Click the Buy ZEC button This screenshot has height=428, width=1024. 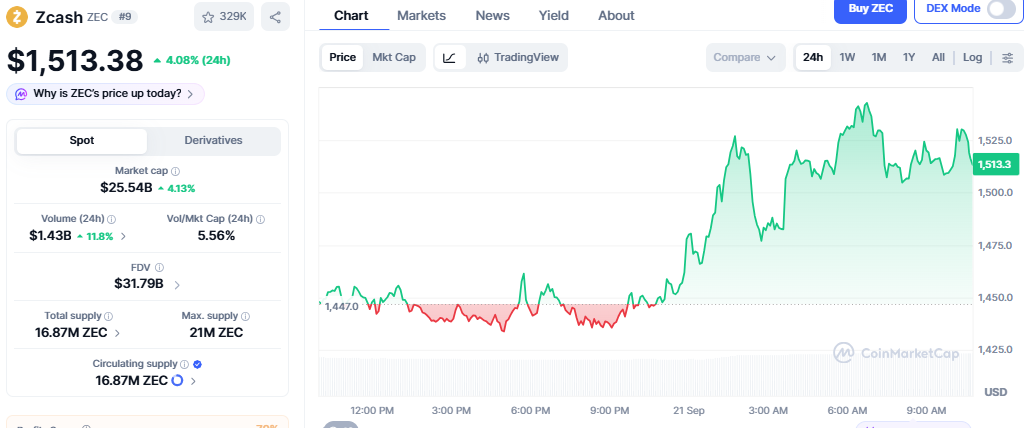click(871, 9)
